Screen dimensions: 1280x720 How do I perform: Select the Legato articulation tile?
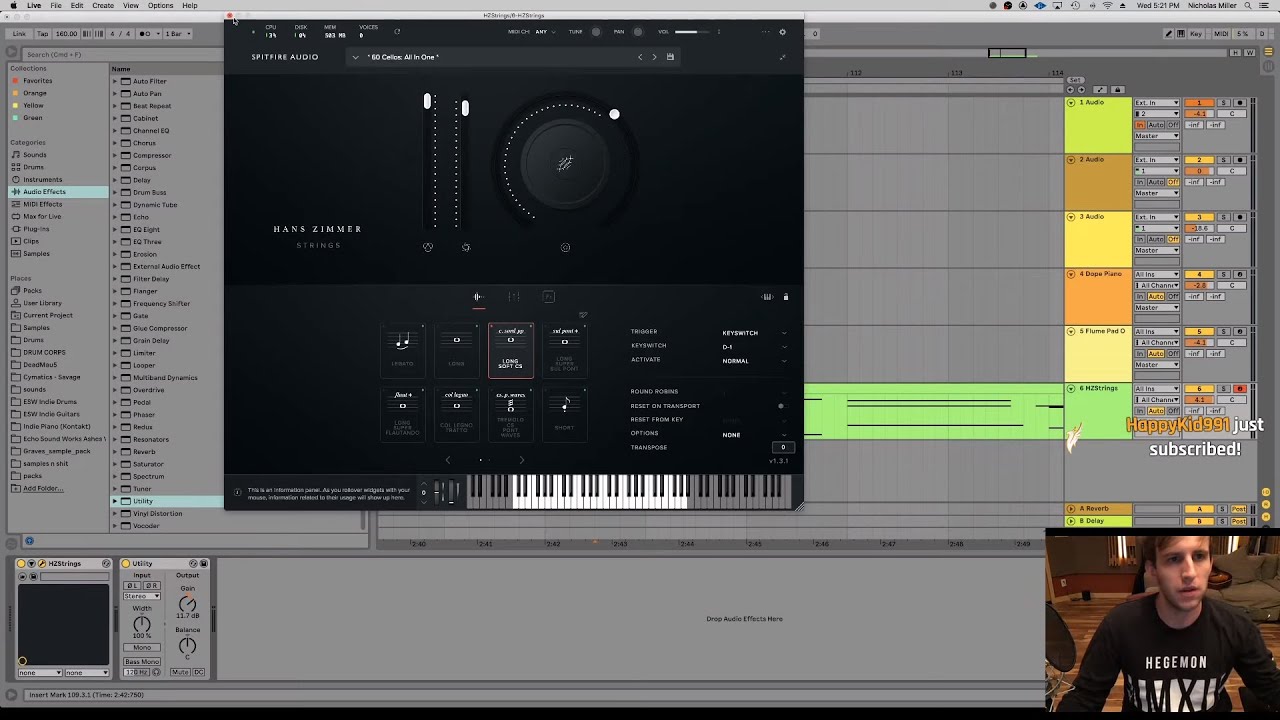tap(402, 350)
